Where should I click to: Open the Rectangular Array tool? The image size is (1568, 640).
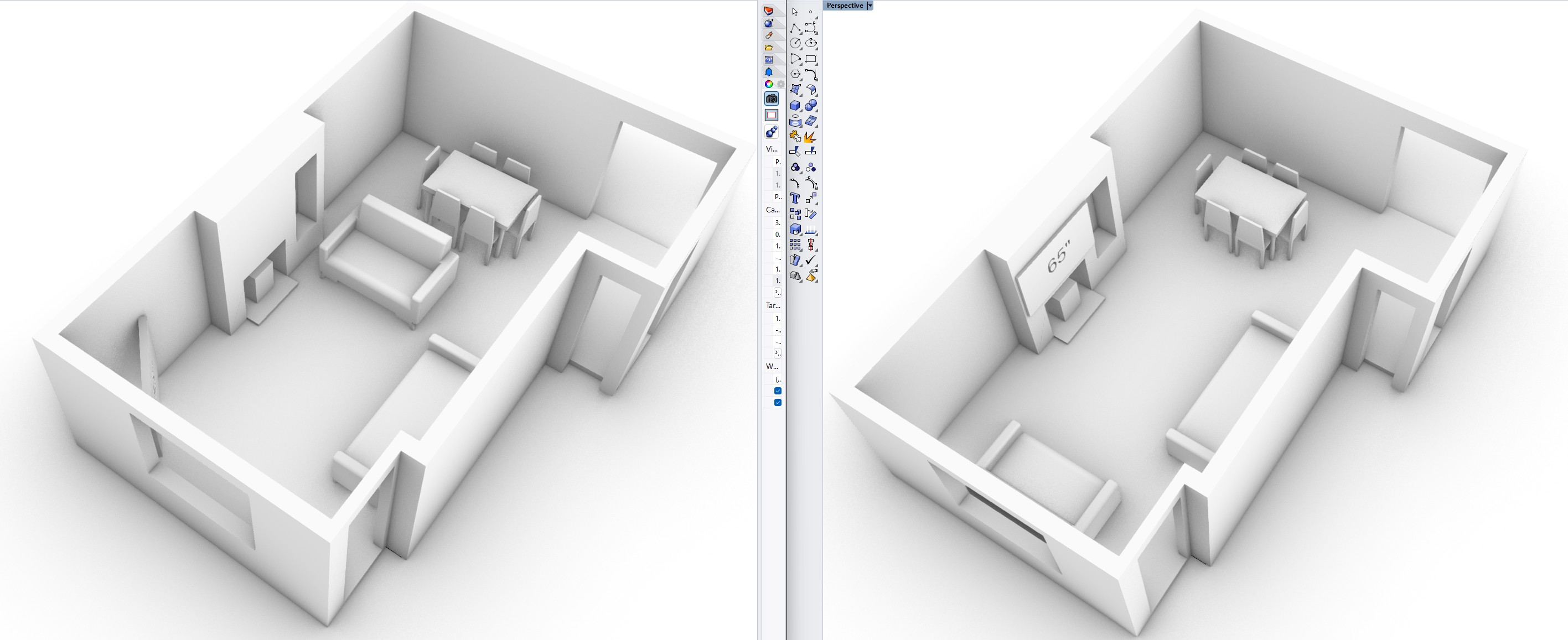[795, 244]
